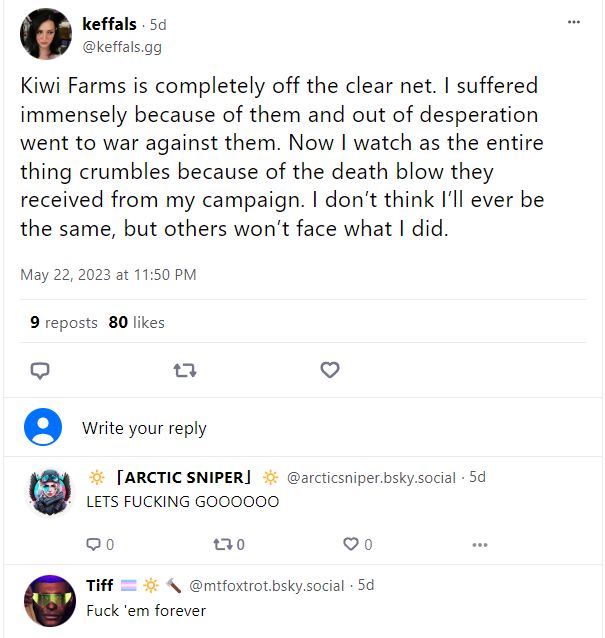Reply to keffals' main post
This screenshot has width=605, height=638.
tap(40, 370)
